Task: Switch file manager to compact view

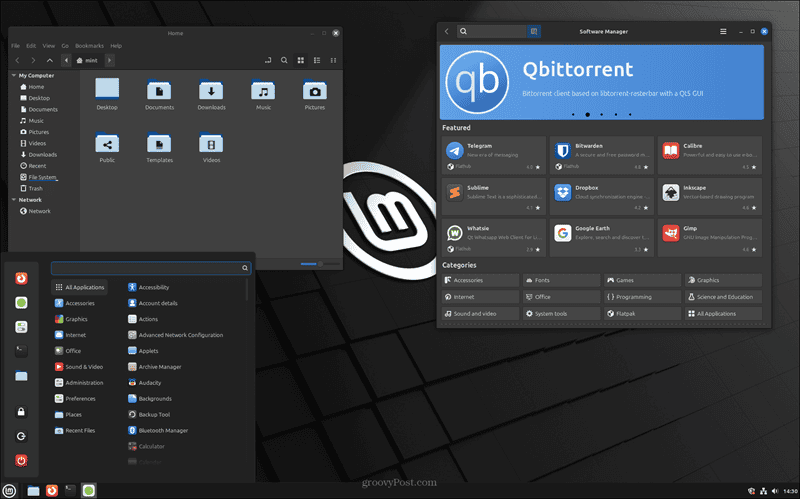Action: tap(333, 60)
